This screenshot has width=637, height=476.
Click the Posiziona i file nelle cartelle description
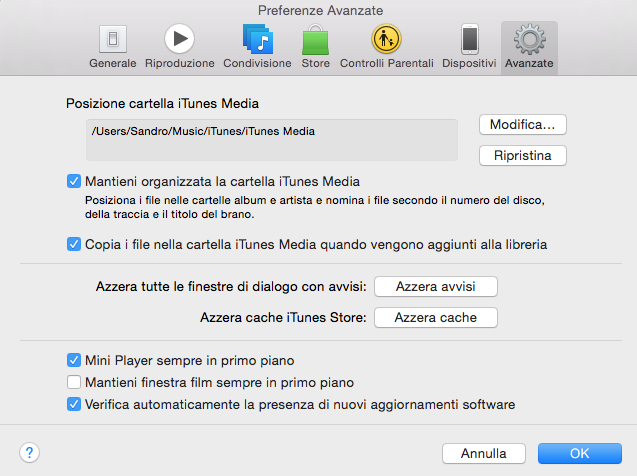tap(314, 207)
